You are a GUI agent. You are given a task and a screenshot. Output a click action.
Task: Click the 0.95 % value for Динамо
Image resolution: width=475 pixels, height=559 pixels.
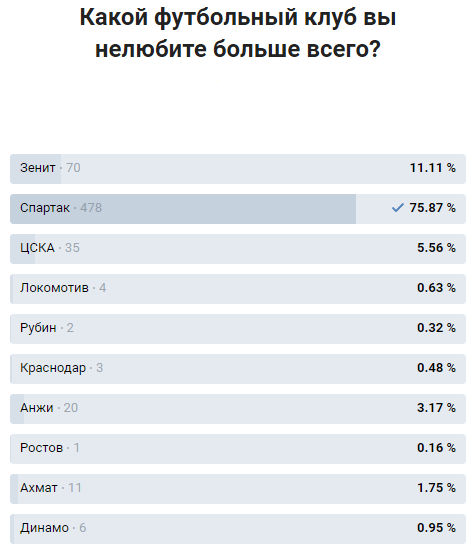[436, 527]
